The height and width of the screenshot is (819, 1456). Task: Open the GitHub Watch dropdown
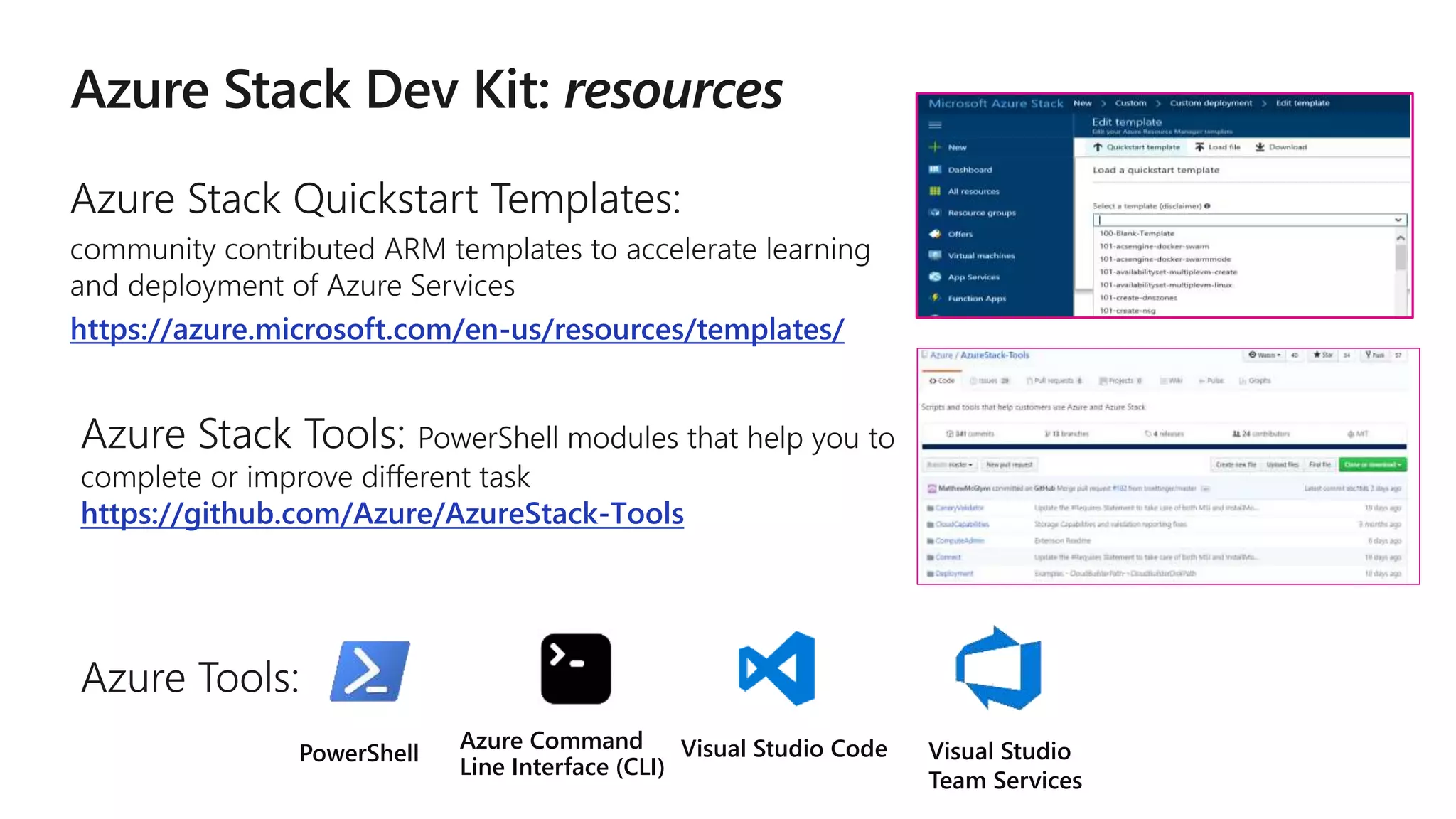[1265, 355]
